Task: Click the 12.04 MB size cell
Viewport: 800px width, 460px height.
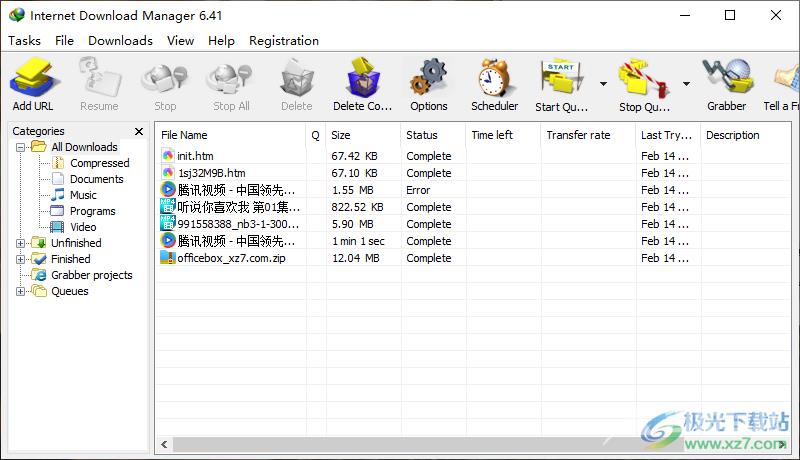Action: (x=356, y=258)
